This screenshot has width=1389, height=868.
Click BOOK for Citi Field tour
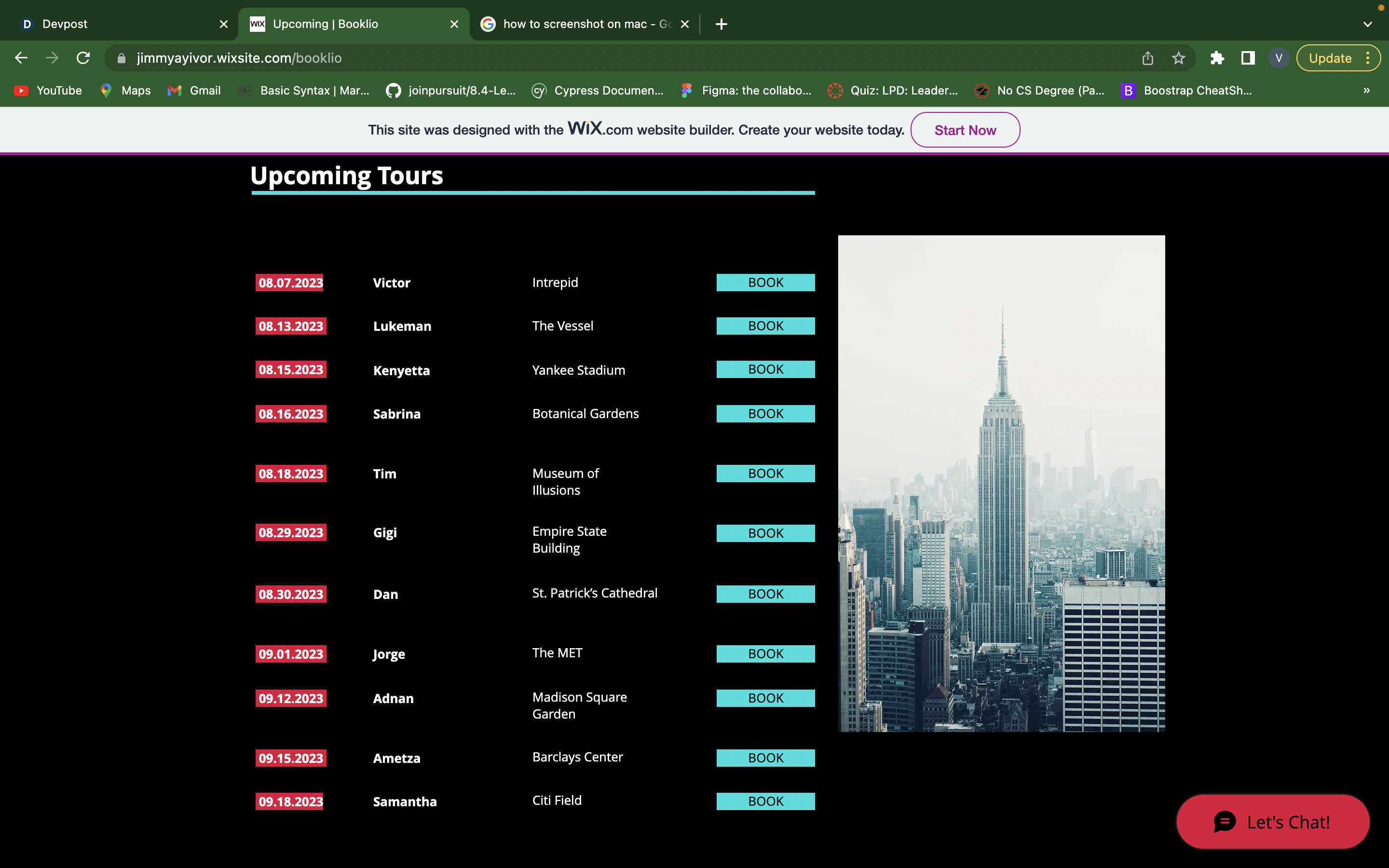pyautogui.click(x=765, y=801)
